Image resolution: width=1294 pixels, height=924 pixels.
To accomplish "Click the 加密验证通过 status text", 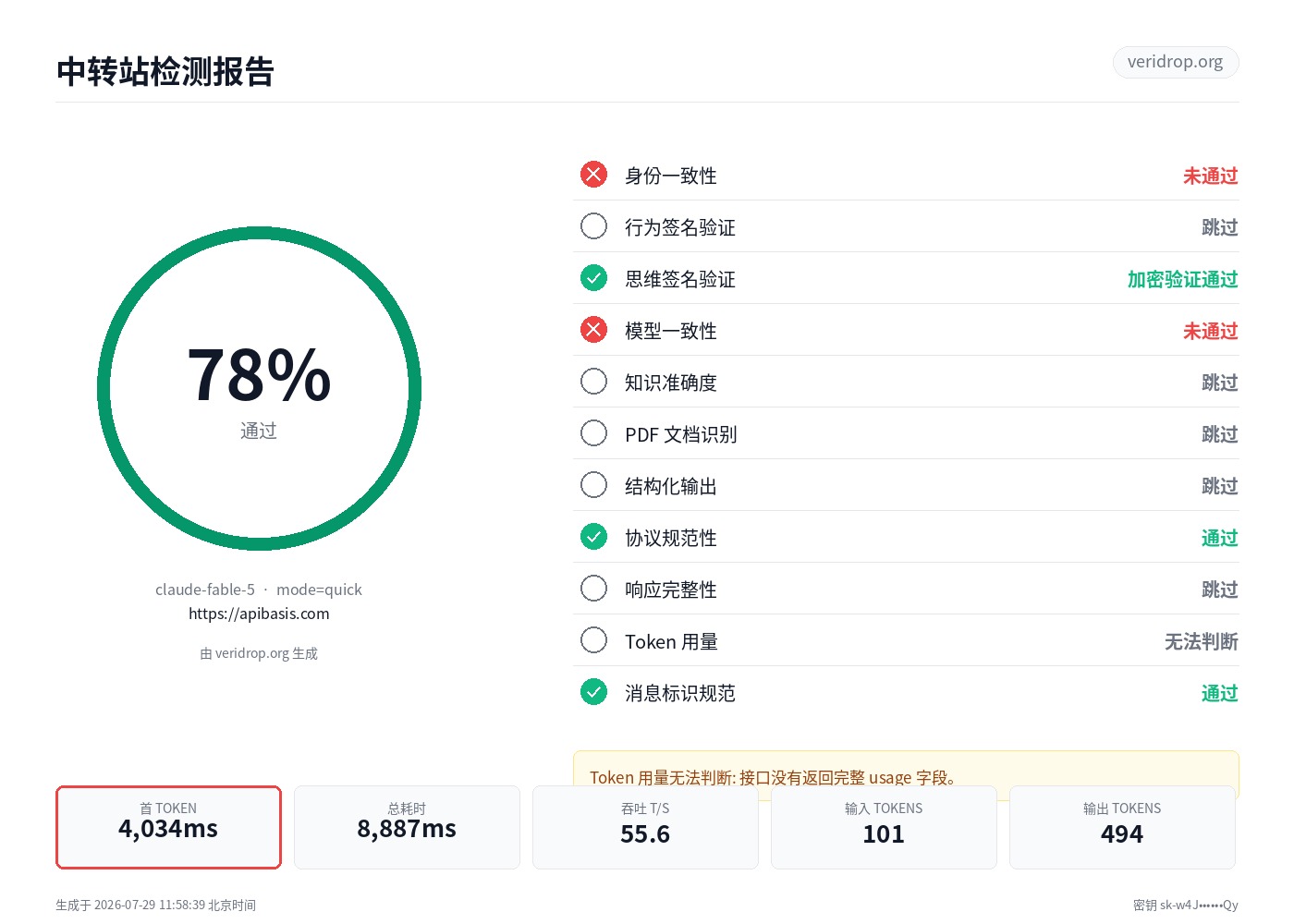I will tap(1182, 279).
